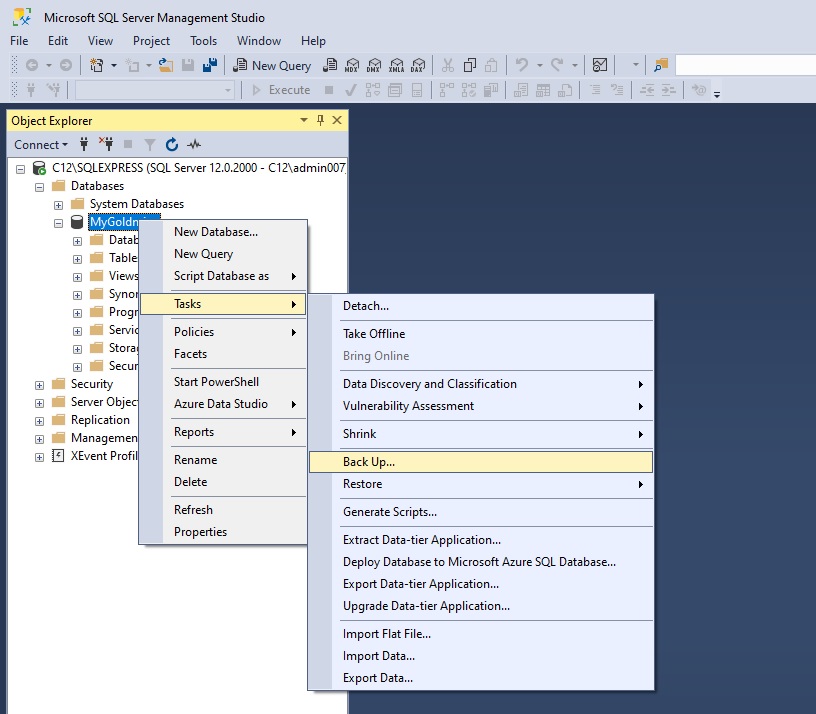
Task: Click Object Explorer refresh icon
Action: 172,144
